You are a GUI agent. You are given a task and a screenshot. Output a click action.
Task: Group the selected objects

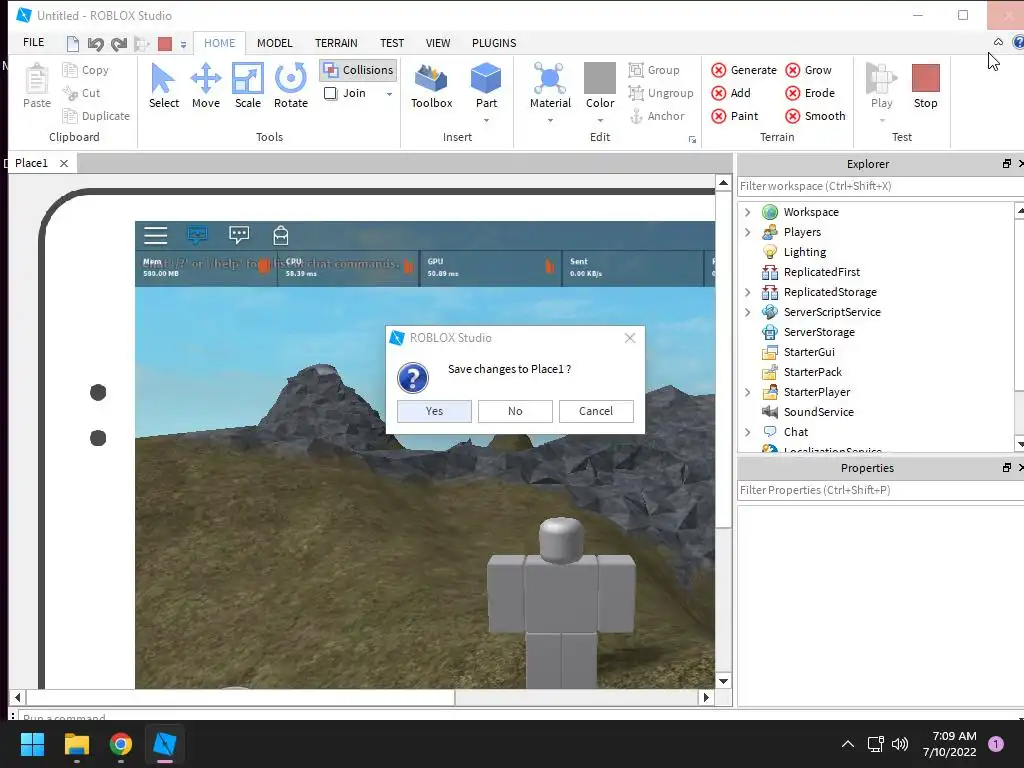click(x=654, y=70)
